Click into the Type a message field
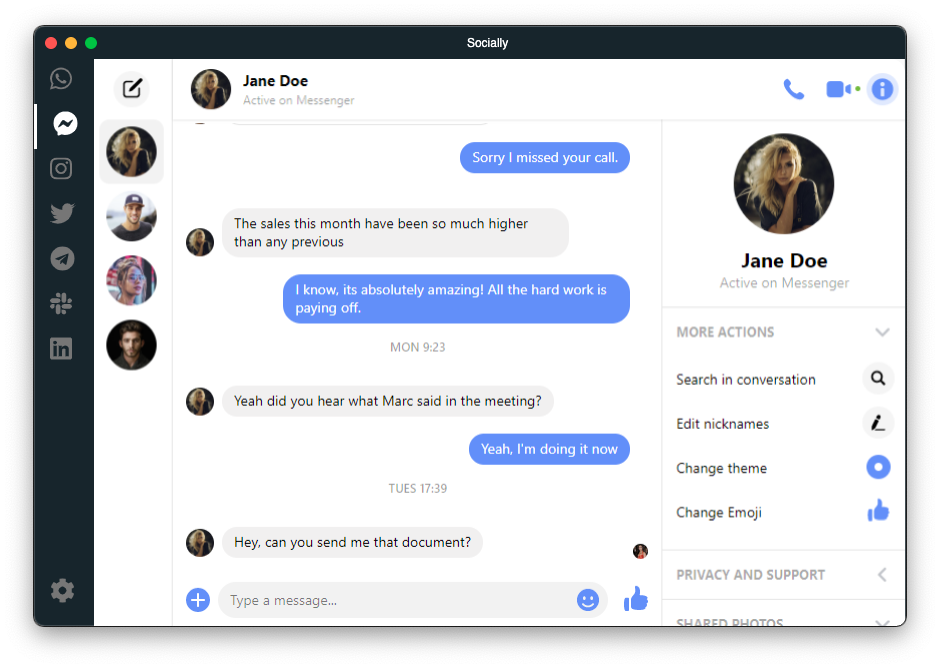 pyautogui.click(x=413, y=600)
